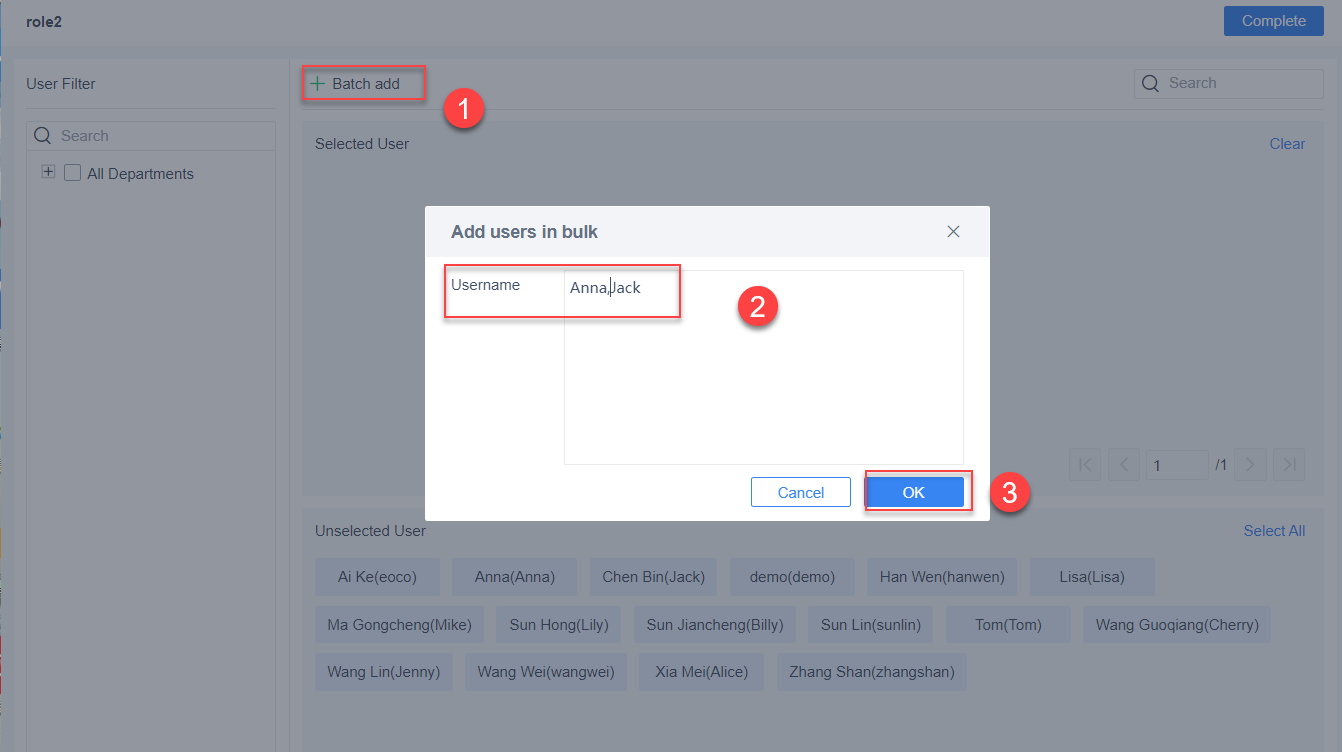Image resolution: width=1342 pixels, height=752 pixels.
Task: Click the page number input box
Action: (1177, 464)
